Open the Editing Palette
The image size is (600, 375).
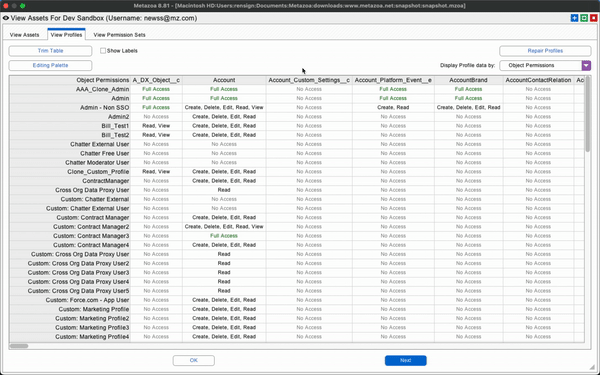pos(50,65)
